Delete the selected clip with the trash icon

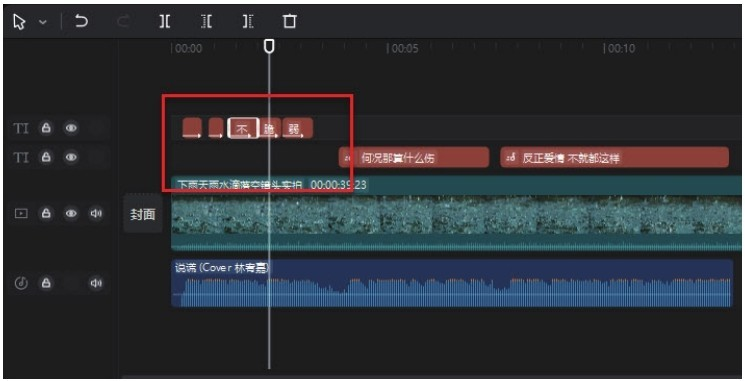click(x=290, y=21)
